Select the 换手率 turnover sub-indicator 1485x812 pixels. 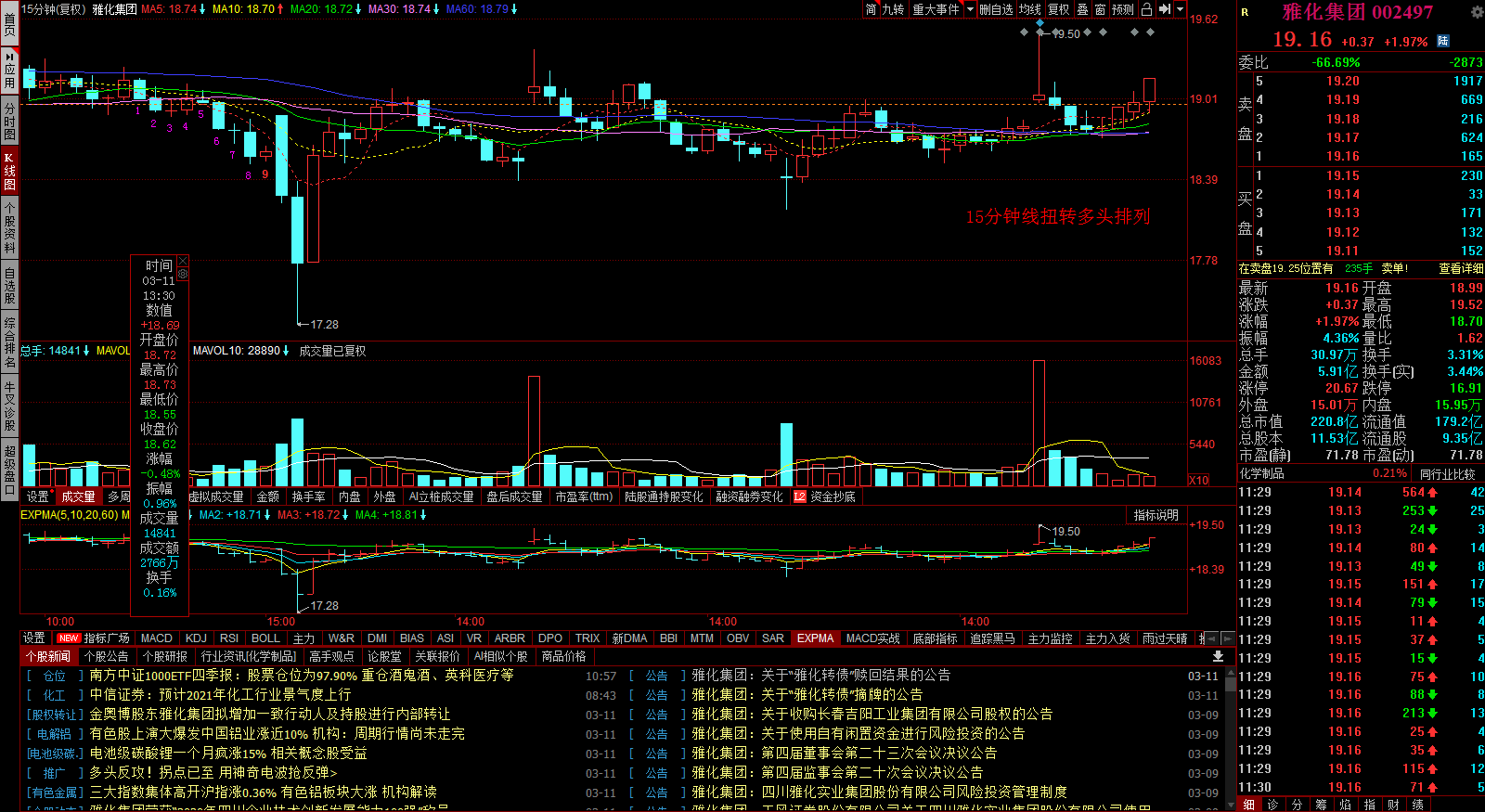click(x=308, y=497)
